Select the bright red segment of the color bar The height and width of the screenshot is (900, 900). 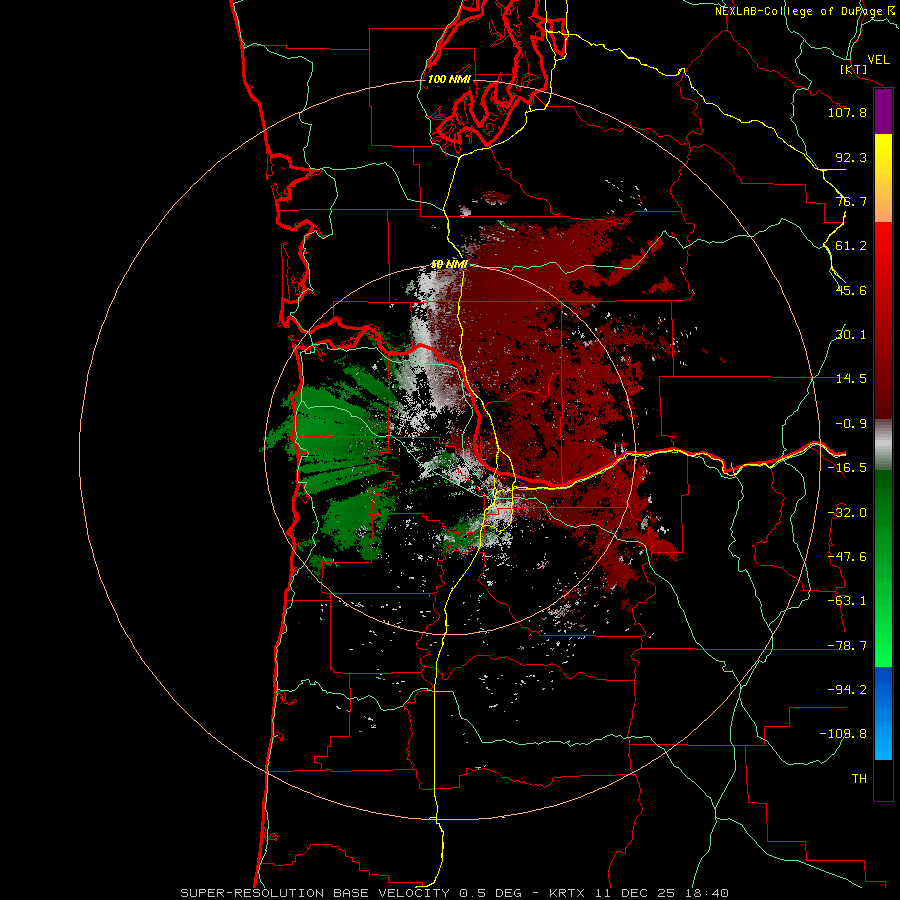[883, 253]
